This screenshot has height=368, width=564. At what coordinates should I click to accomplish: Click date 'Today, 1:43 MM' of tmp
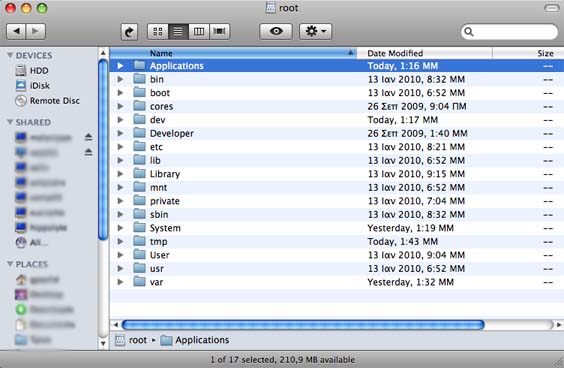click(402, 242)
